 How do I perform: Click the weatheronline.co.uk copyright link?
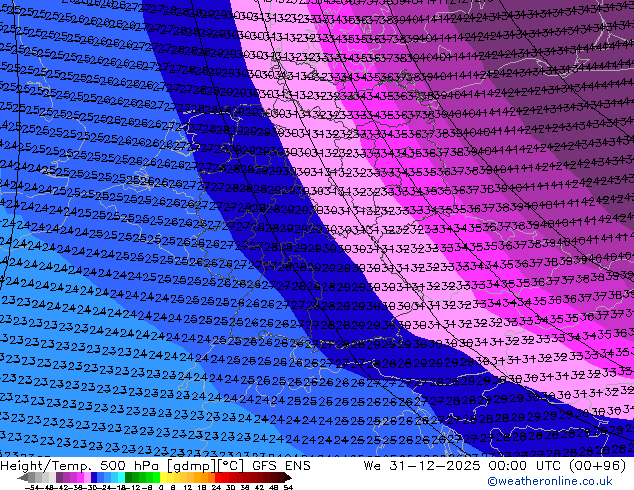tap(550, 481)
